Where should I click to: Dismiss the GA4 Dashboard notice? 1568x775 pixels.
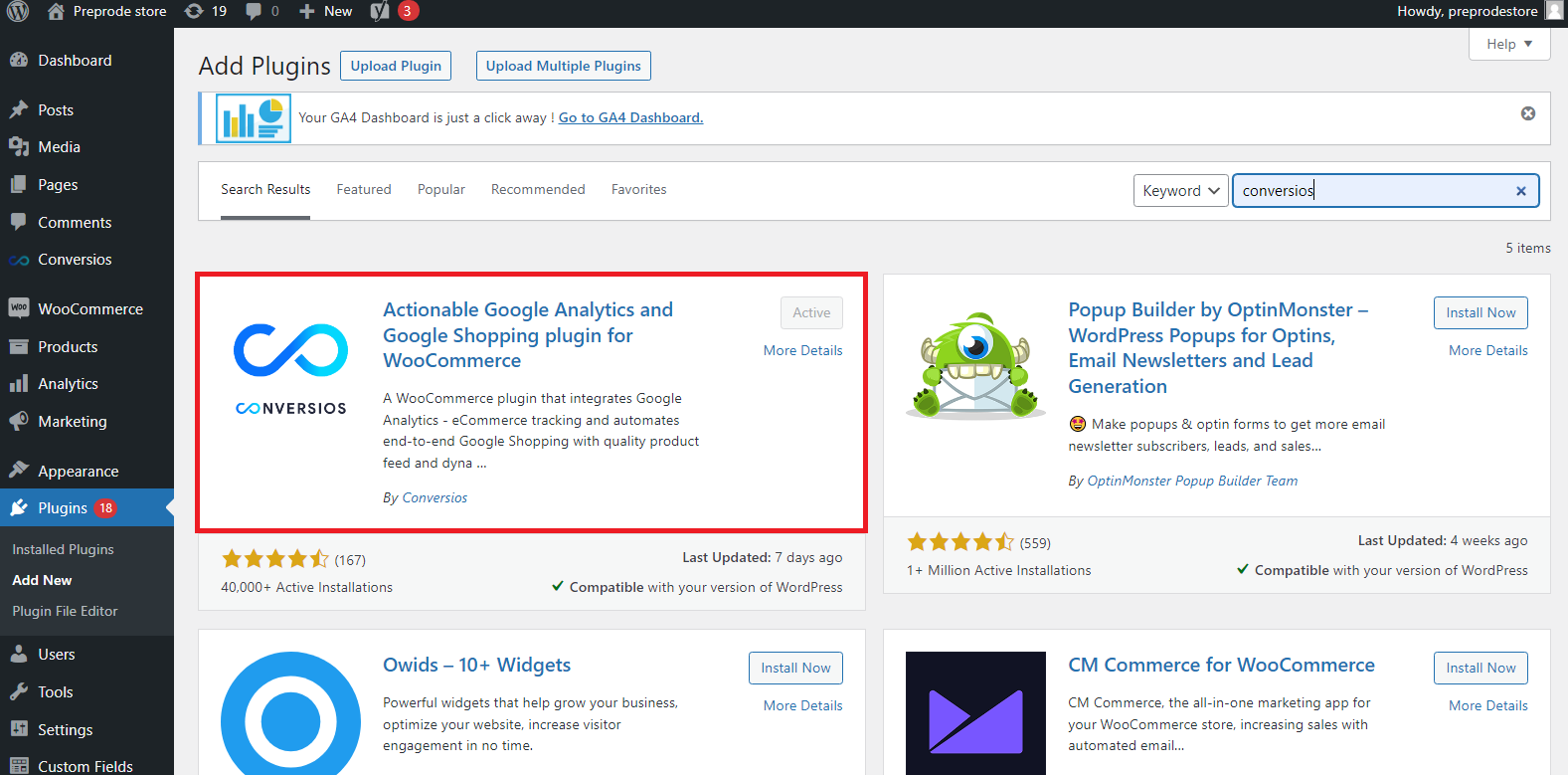pos(1528,113)
